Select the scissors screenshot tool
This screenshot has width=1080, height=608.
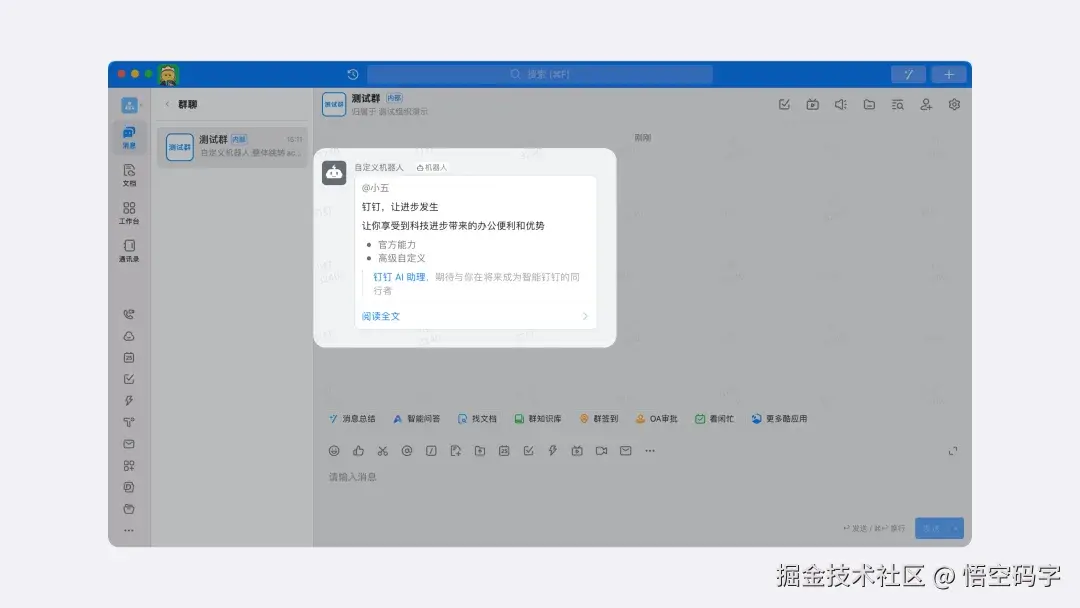point(382,451)
